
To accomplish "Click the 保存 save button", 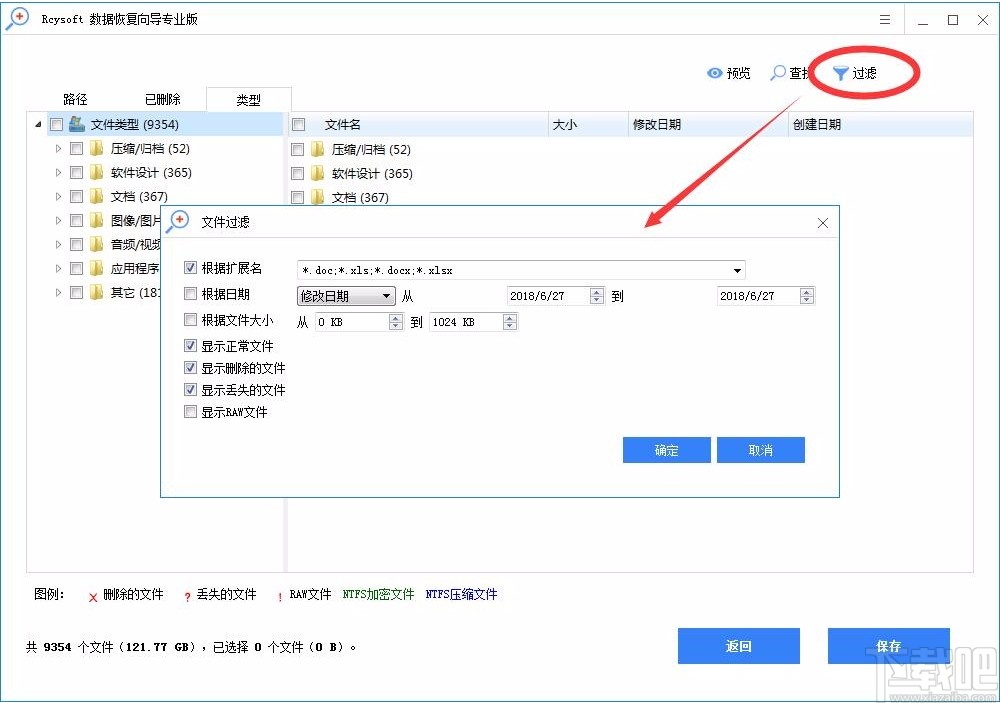I will [x=888, y=646].
